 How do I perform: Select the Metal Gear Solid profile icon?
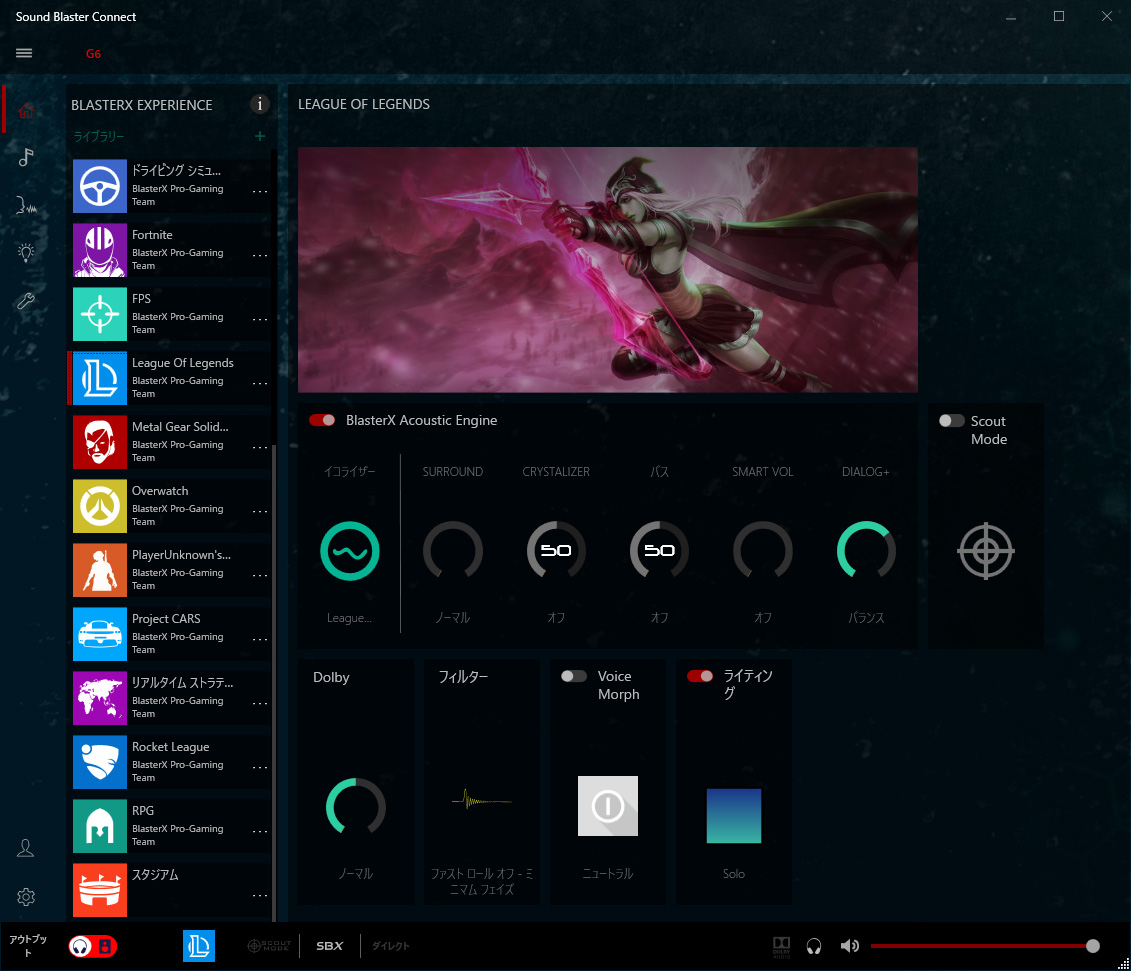click(x=100, y=442)
